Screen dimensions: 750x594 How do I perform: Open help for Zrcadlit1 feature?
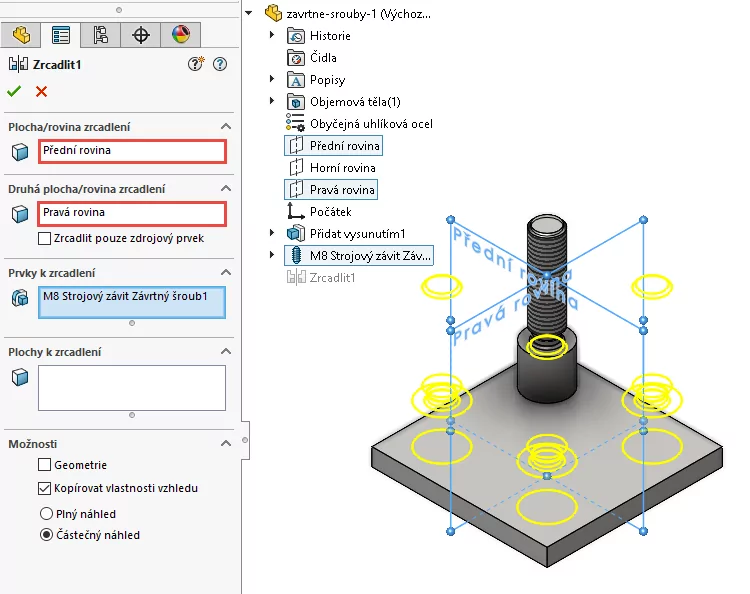(220, 64)
